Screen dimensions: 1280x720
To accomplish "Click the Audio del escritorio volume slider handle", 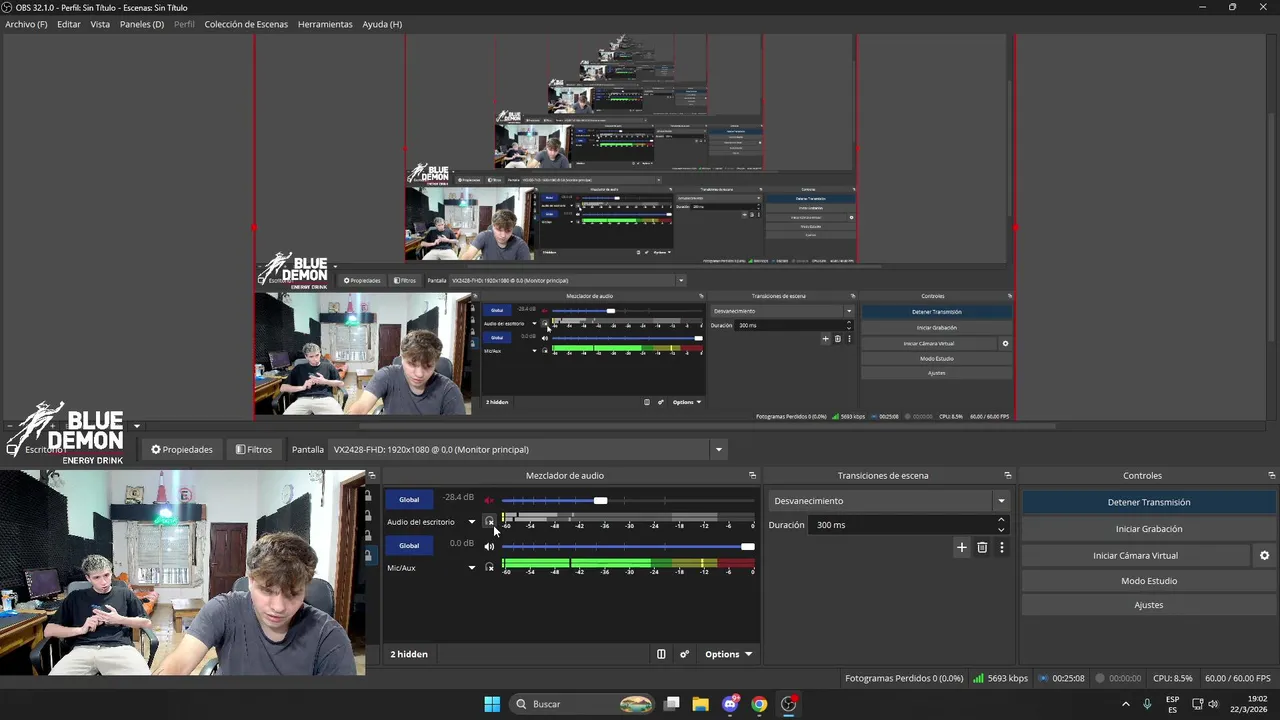I will point(600,501).
